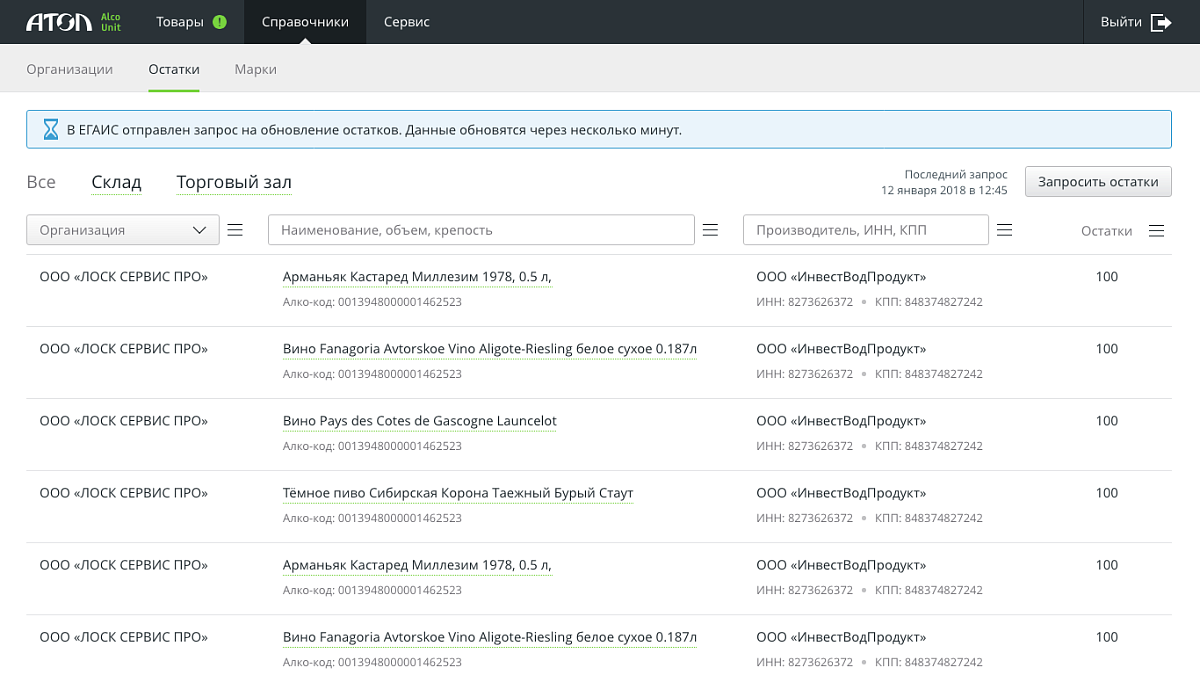Viewport: 1200px width, 675px height.
Task: Focus the Наименование, объем, крепость search field
Action: coord(480,230)
